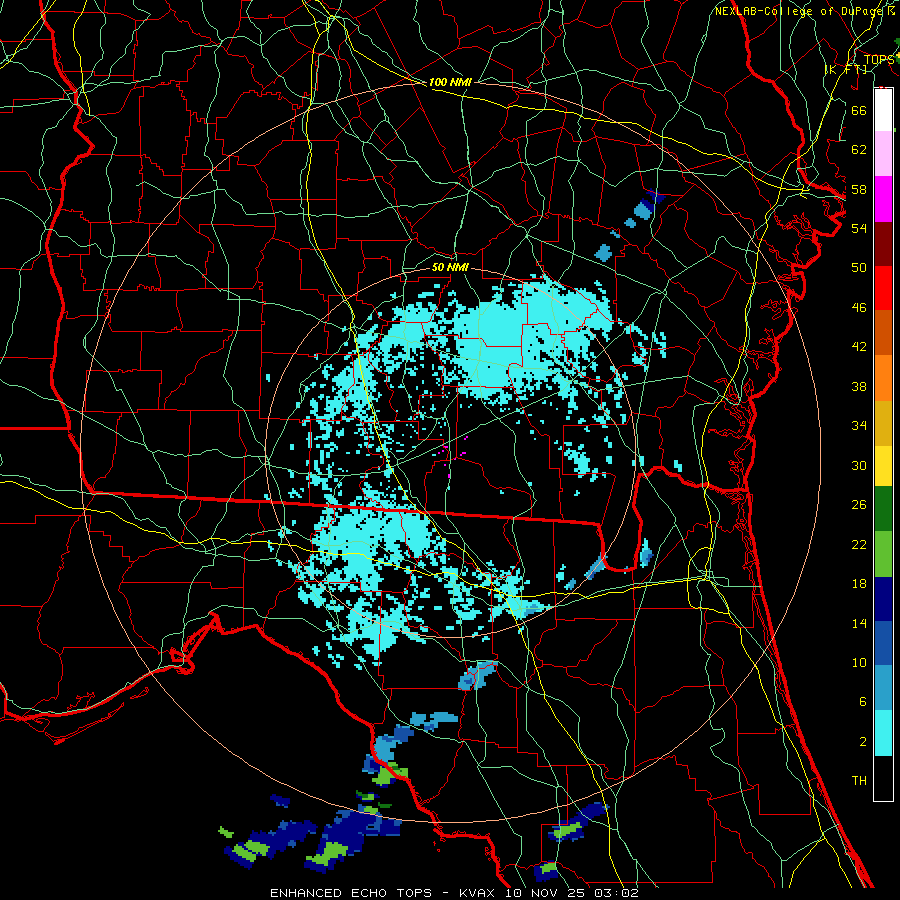Click the light pink 62 kft legend swatch

pos(883,154)
